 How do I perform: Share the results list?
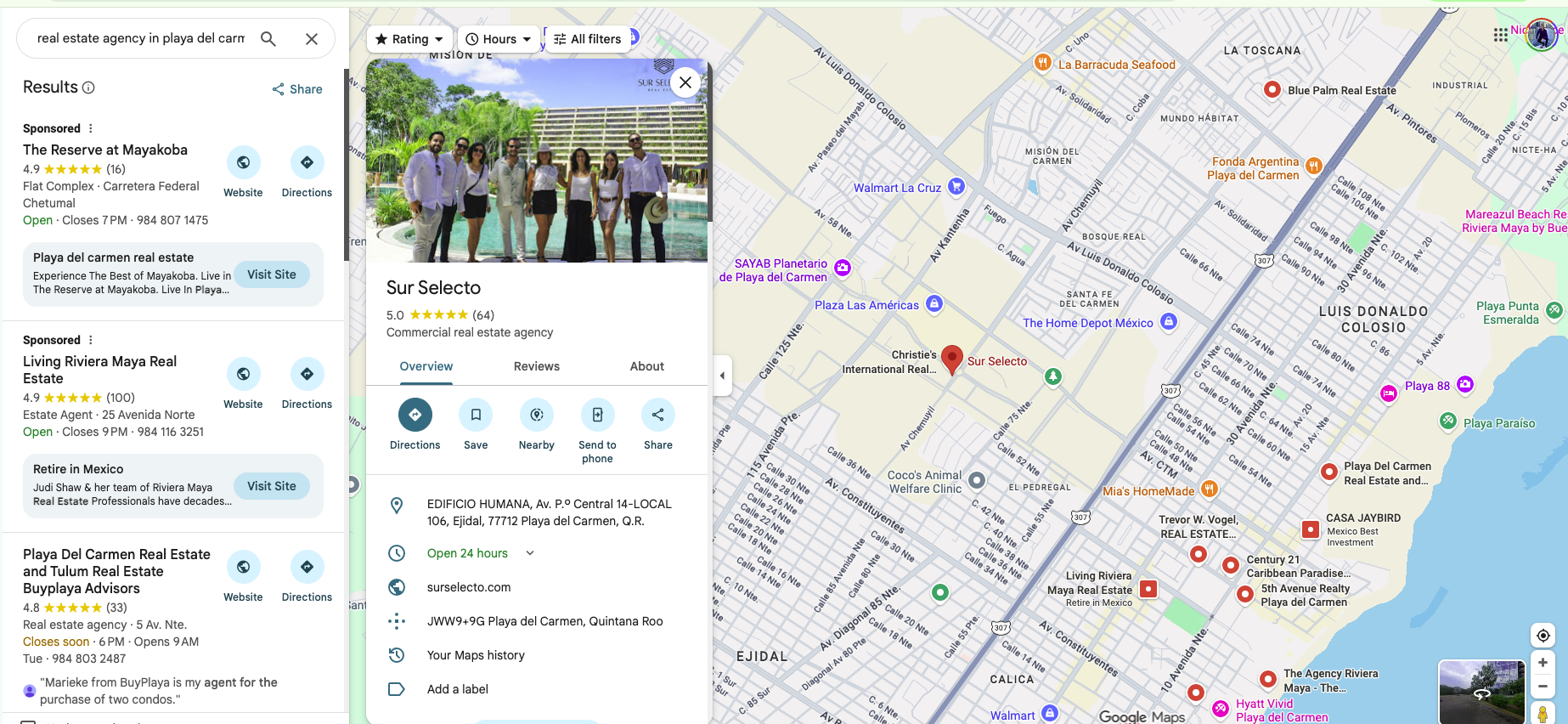click(297, 89)
